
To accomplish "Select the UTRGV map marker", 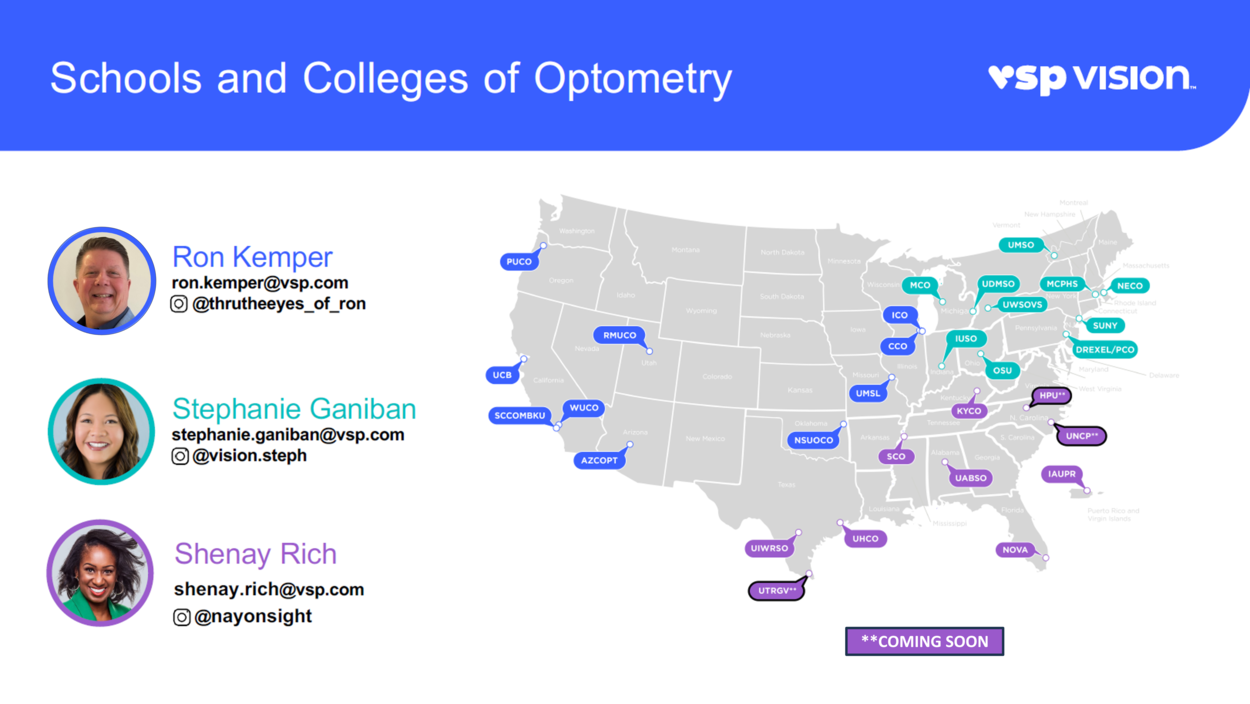I will coord(776,591).
